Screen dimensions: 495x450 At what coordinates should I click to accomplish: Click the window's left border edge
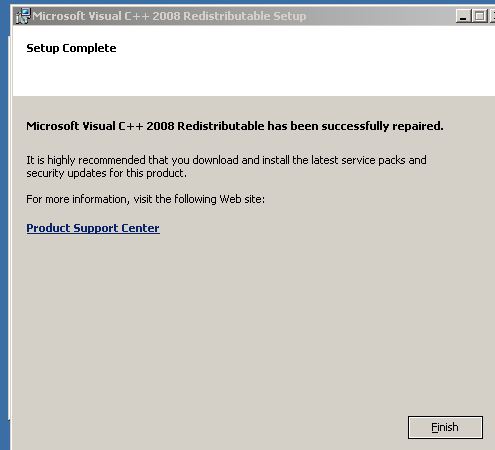click(x=11, y=233)
